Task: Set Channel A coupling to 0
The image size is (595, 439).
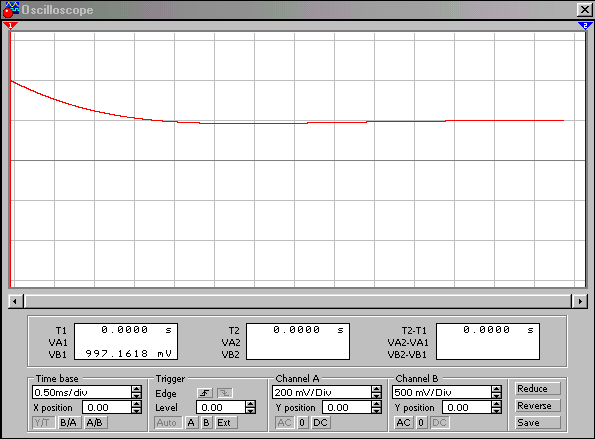Action: pyautogui.click(x=302, y=422)
